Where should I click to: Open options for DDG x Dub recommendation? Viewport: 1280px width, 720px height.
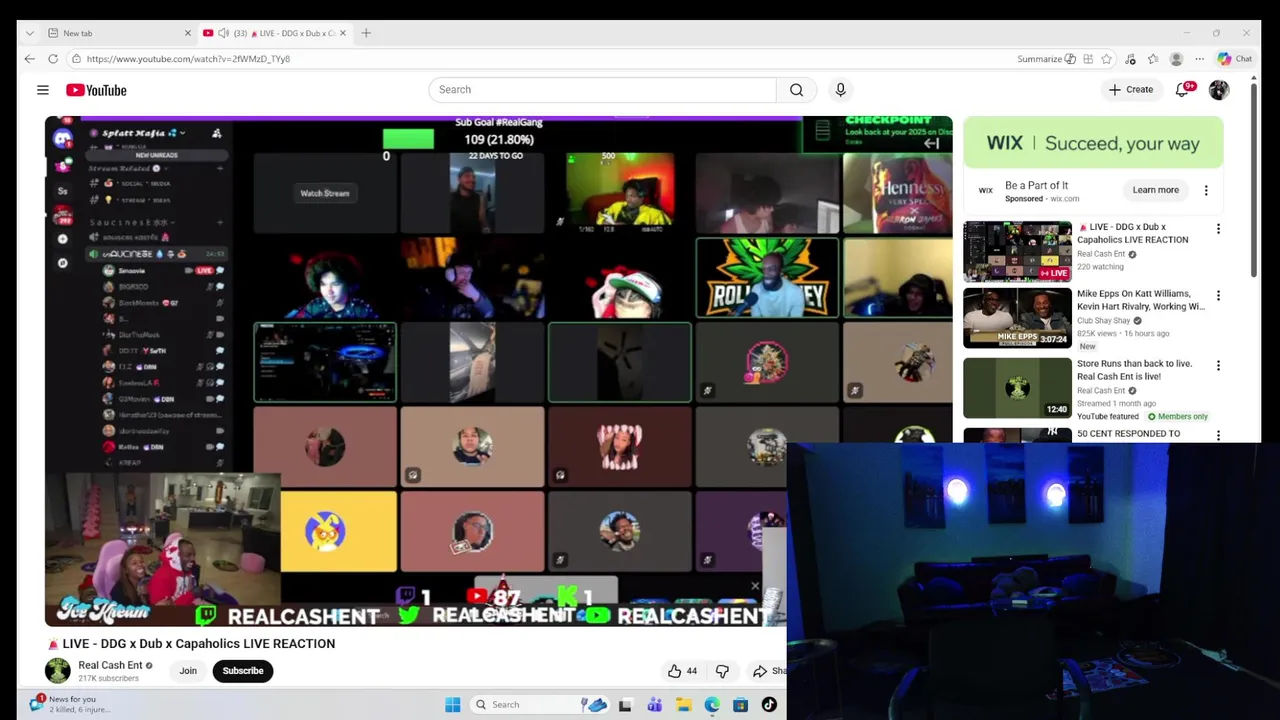click(x=1218, y=229)
